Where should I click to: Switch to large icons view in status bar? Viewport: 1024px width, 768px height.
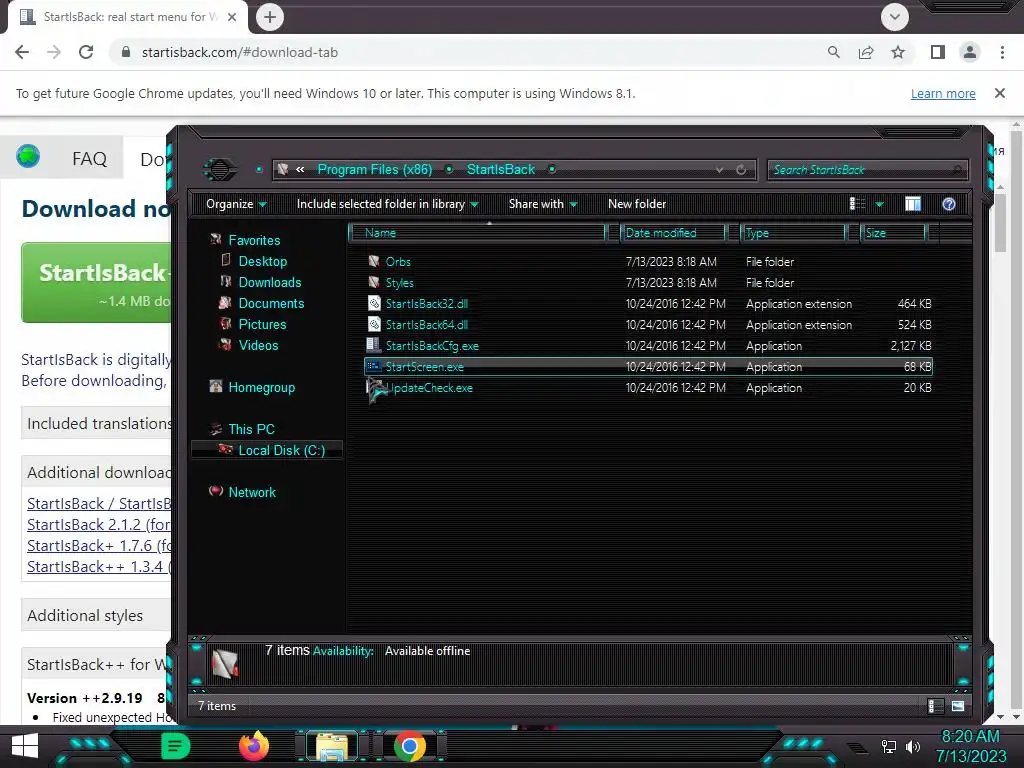point(957,706)
